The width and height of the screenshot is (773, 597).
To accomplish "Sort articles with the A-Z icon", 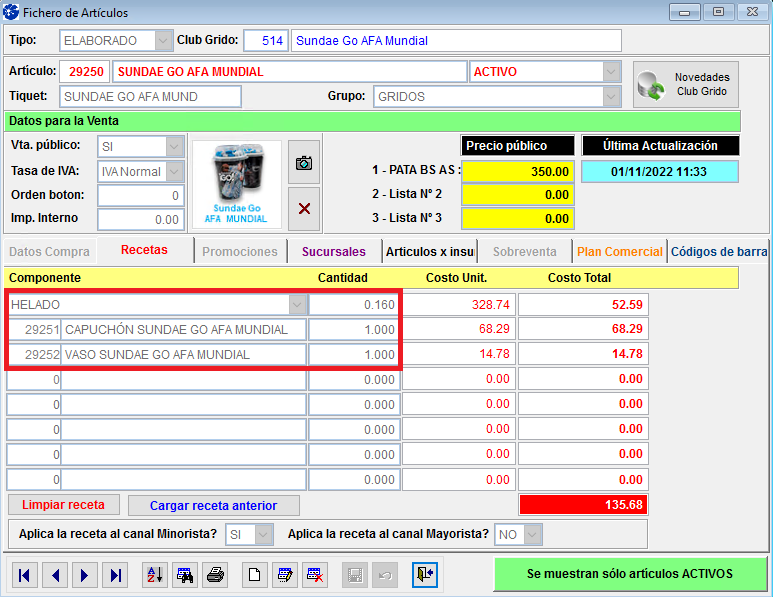I will (x=155, y=575).
